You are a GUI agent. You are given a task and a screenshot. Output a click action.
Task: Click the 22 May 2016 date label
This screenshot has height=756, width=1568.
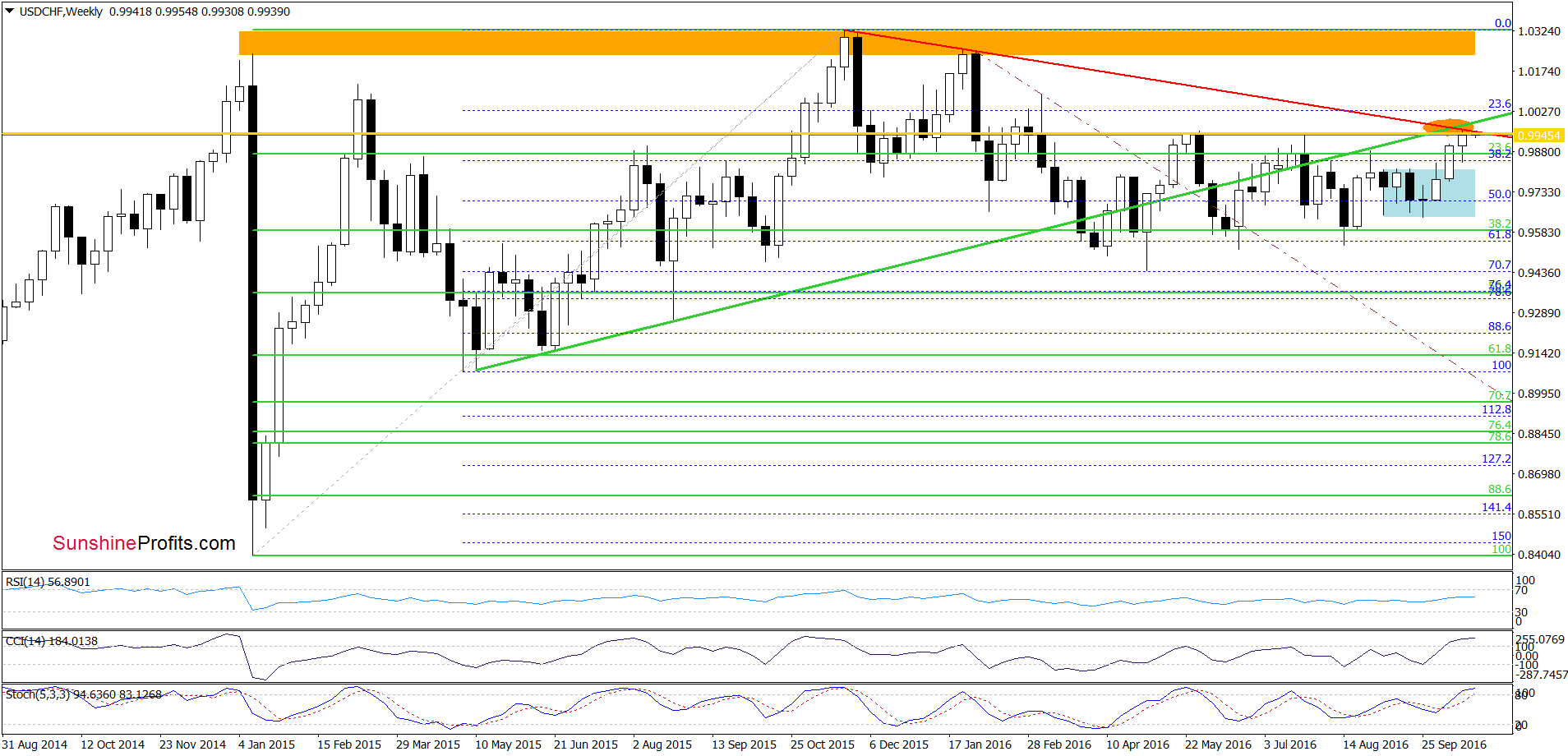tap(1218, 744)
